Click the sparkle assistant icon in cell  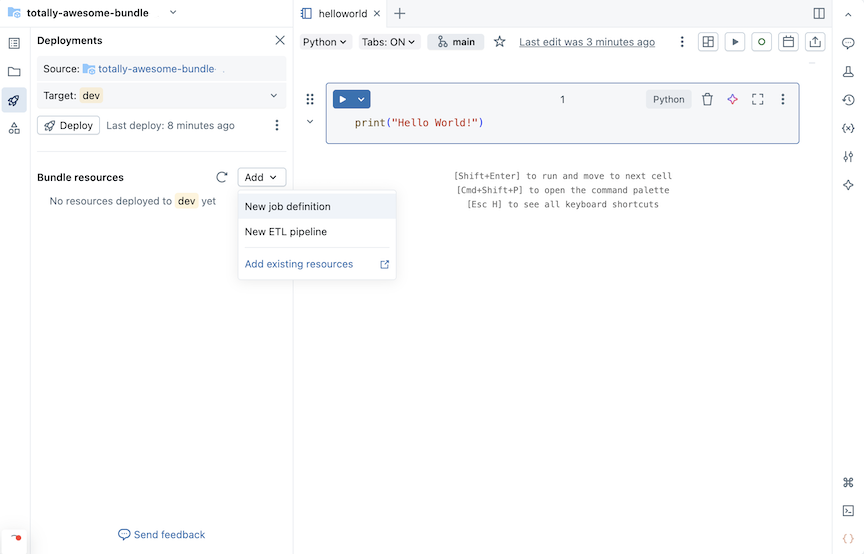coord(732,99)
